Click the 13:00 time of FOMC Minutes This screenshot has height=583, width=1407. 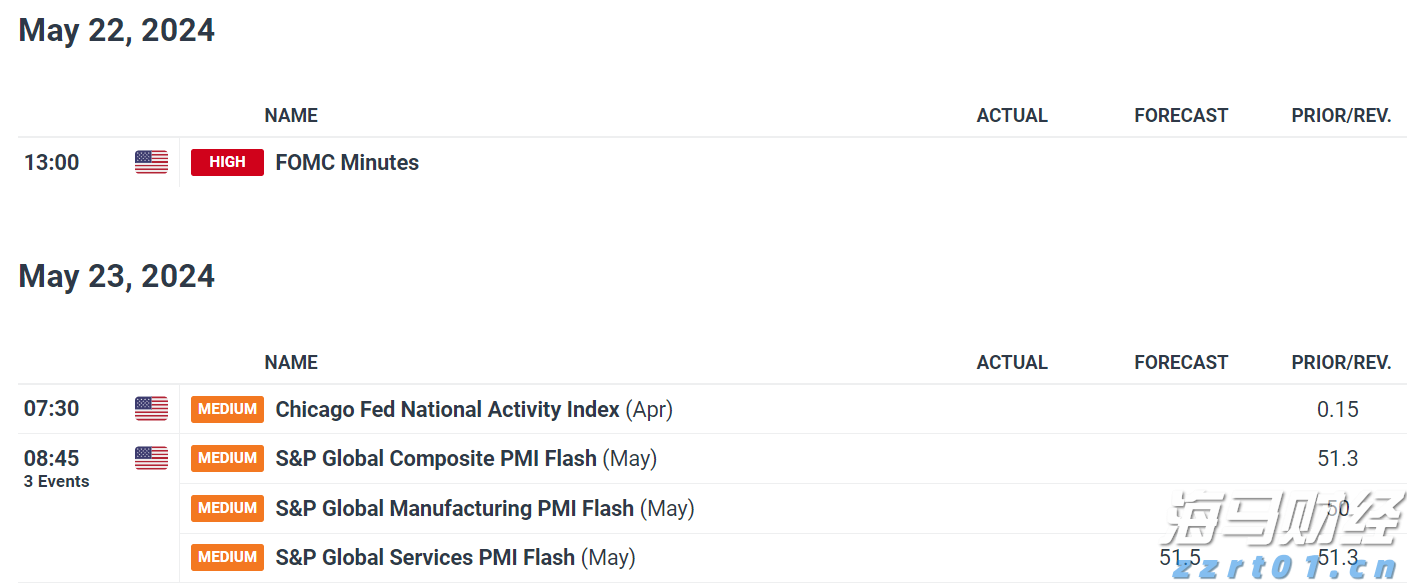pyautogui.click(x=52, y=162)
